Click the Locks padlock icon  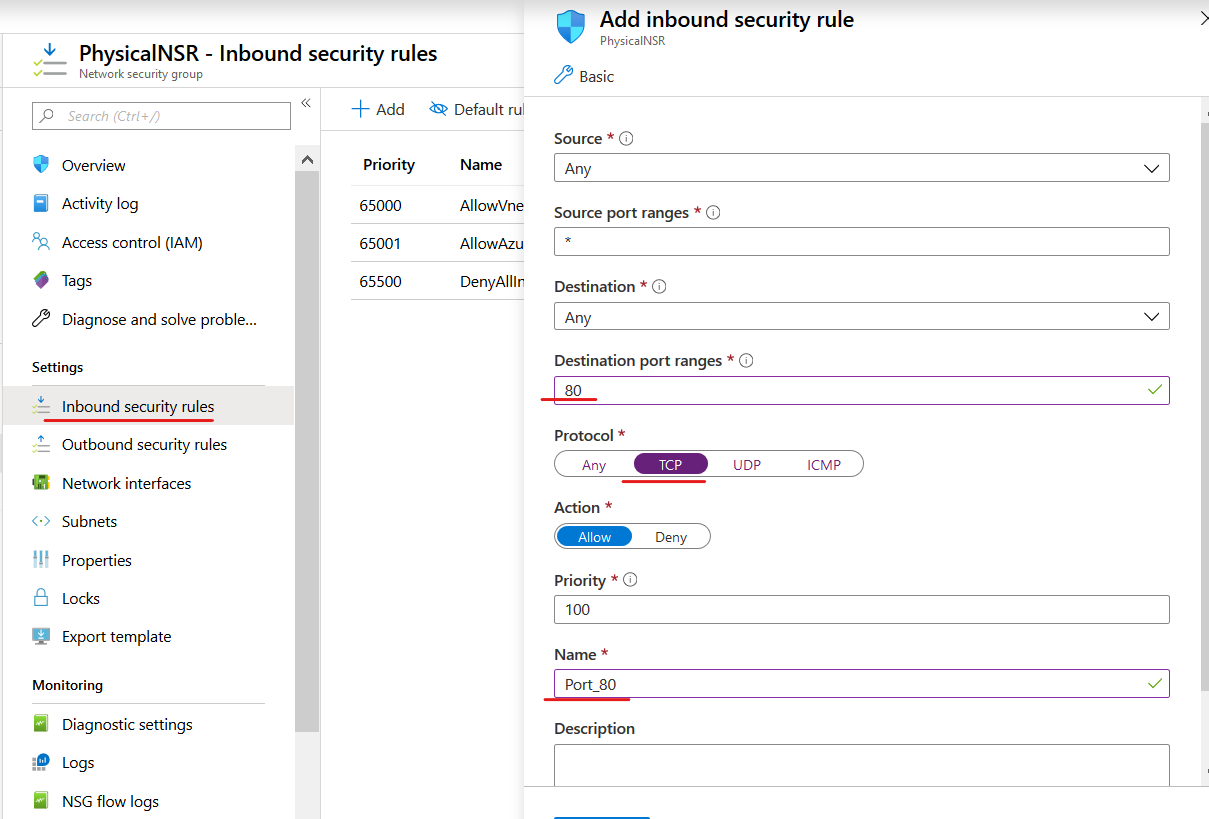coord(41,598)
